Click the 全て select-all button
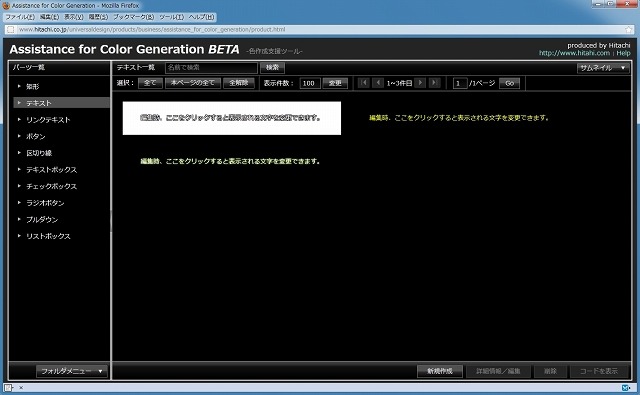 (150, 83)
